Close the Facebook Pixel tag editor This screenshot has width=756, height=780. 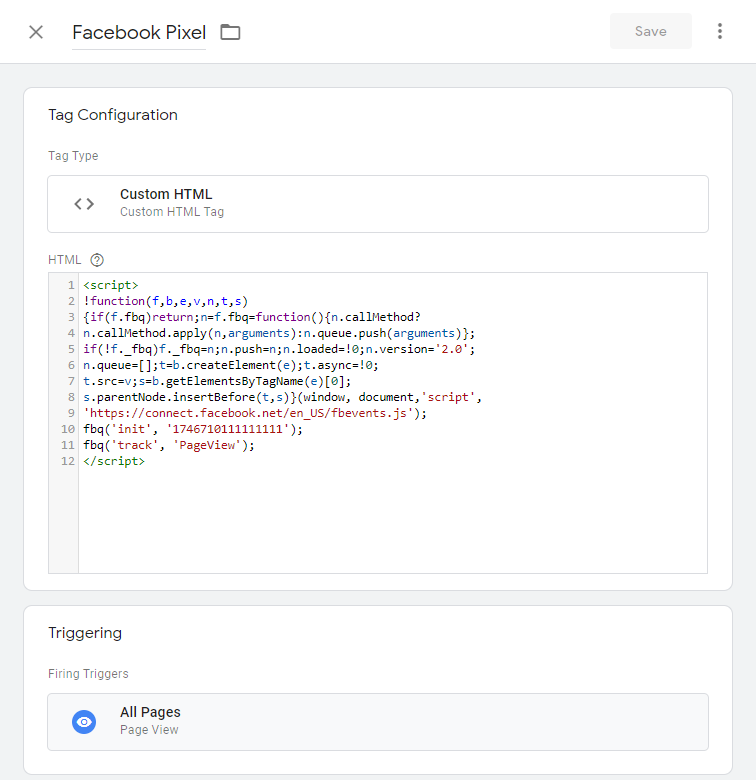36,32
